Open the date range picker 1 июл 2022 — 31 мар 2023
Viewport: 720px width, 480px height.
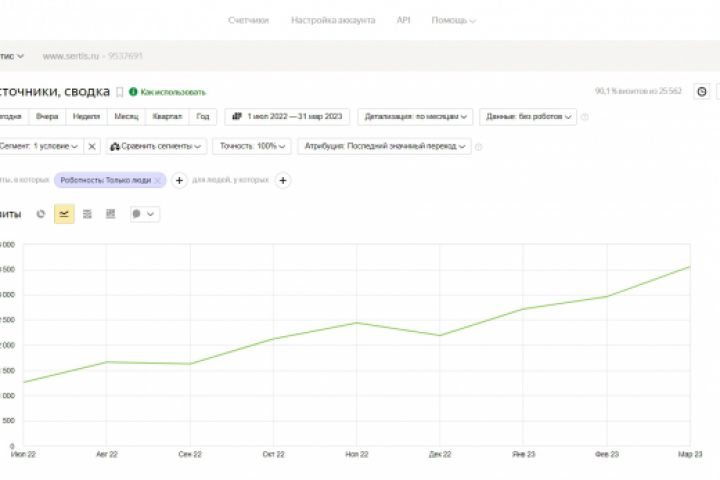click(x=287, y=117)
